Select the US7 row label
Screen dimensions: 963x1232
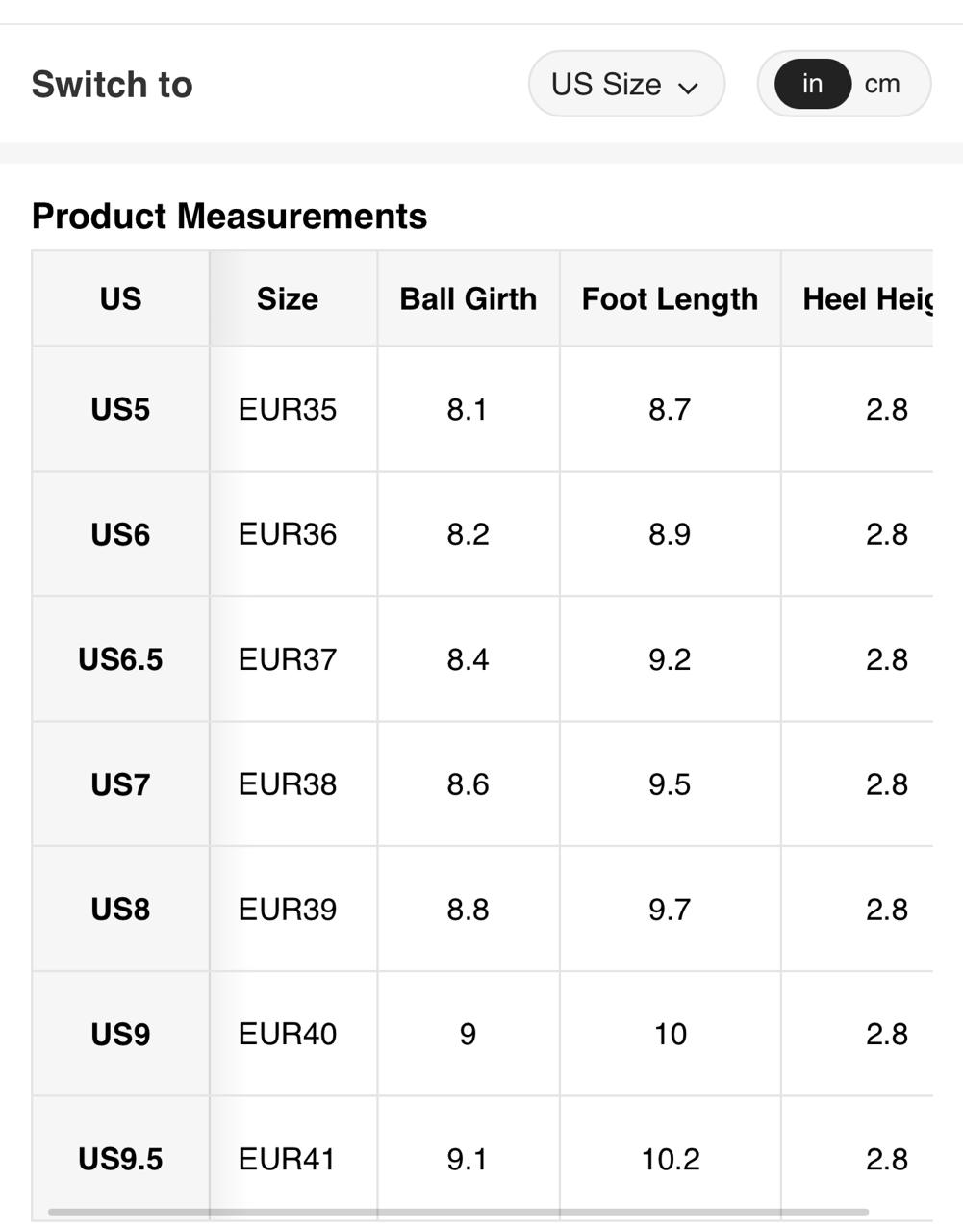pos(120,785)
